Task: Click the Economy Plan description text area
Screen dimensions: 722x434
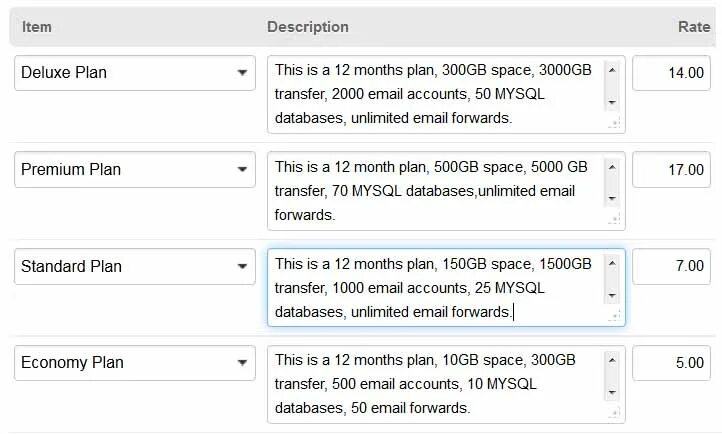Action: point(437,384)
